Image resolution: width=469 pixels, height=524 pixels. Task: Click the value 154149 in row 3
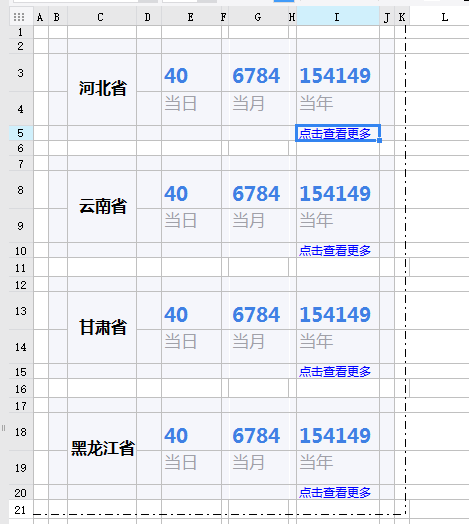(x=335, y=76)
